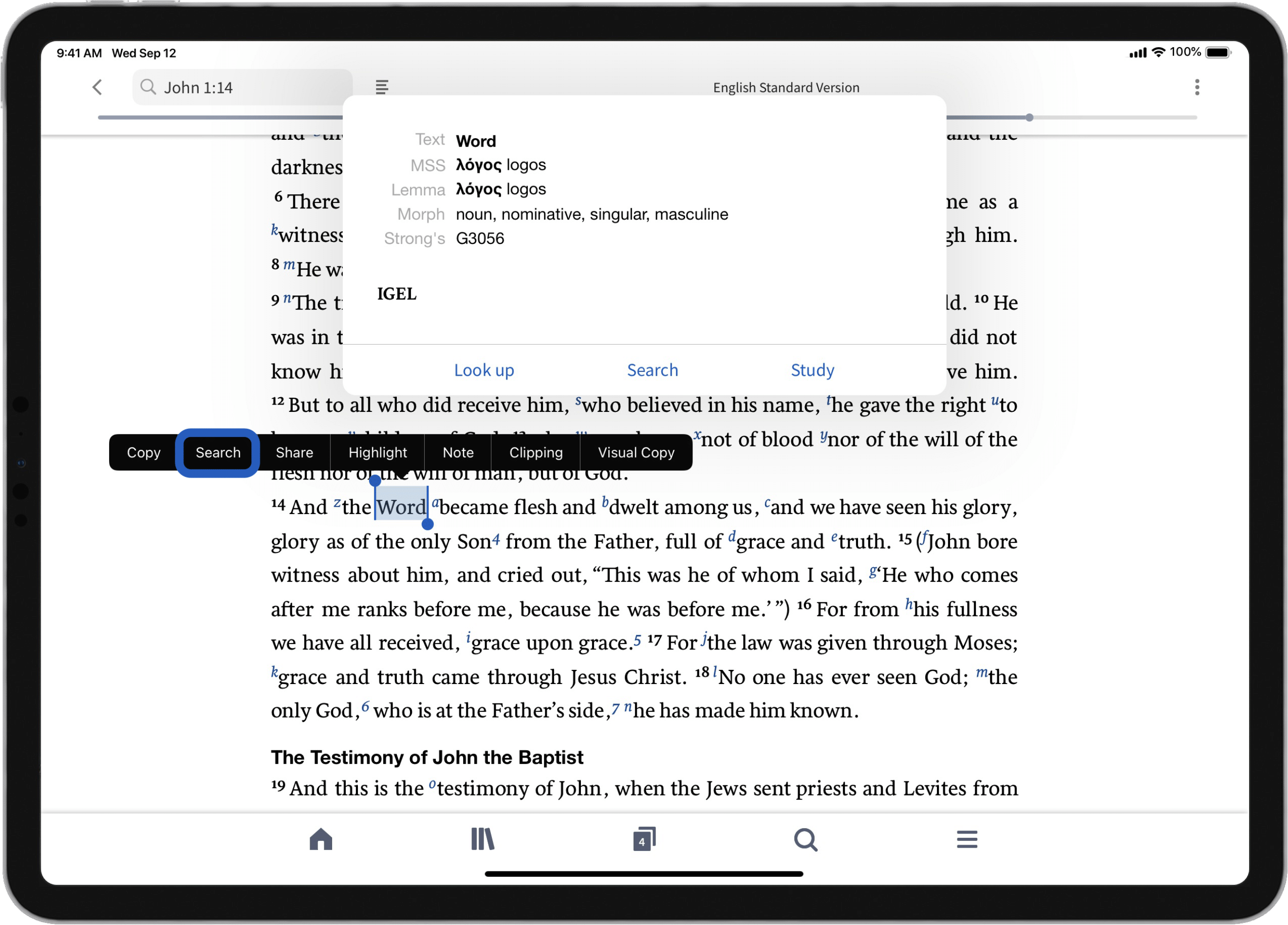Tap Look up in the word popup
Screen dimensions: 1288x925
coord(484,370)
